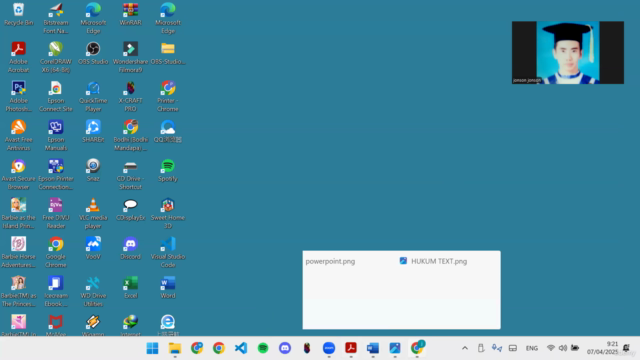Open Avast Secure Browser shortcut
Image resolution: width=640 pixels, height=360 pixels.
click(18, 174)
